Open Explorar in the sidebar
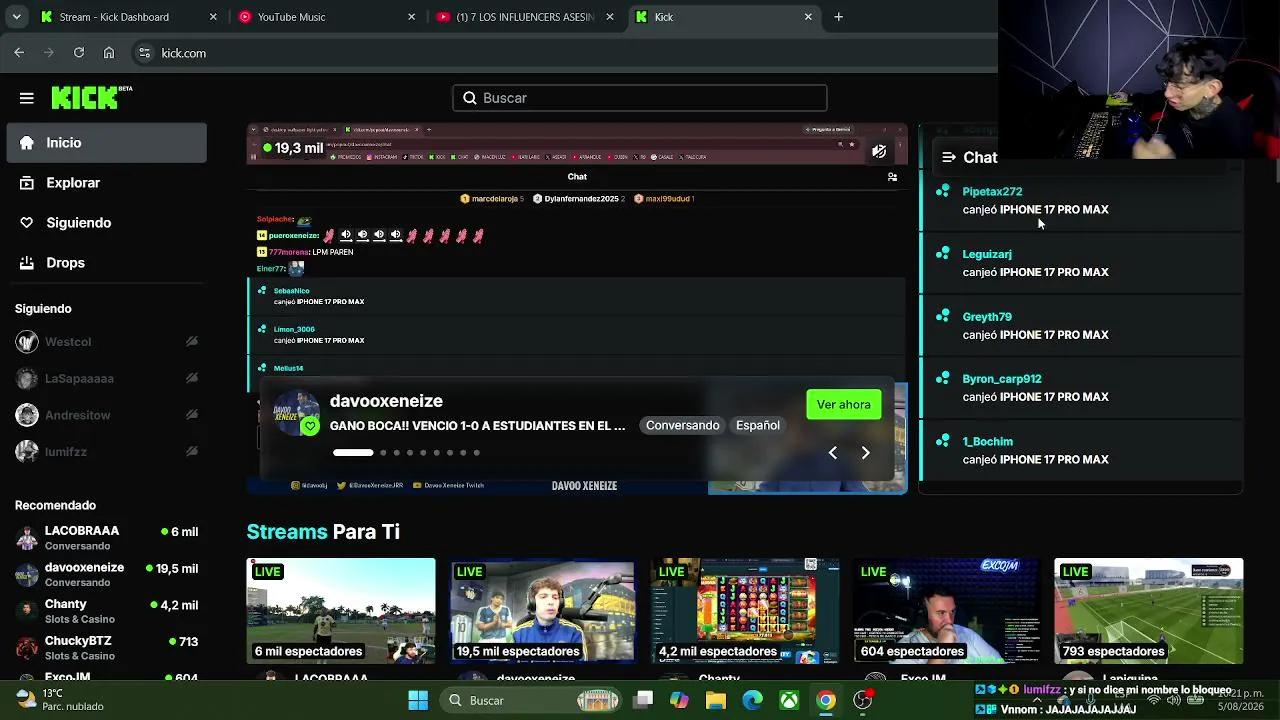The image size is (1280, 720). pyautogui.click(x=107, y=183)
